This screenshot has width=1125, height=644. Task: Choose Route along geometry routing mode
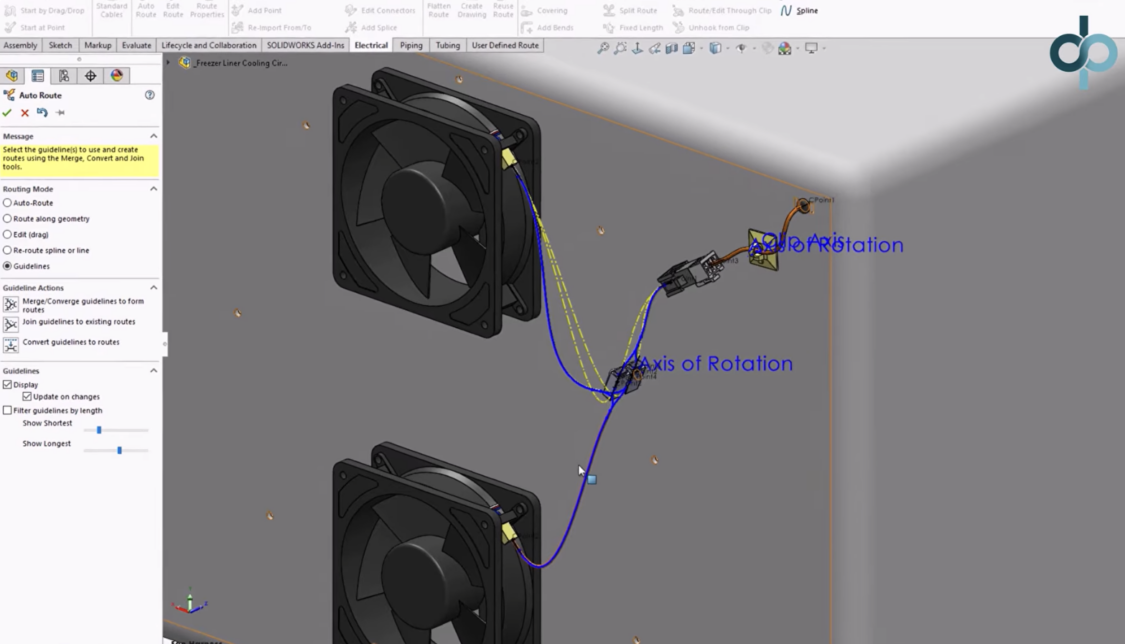click(8, 219)
